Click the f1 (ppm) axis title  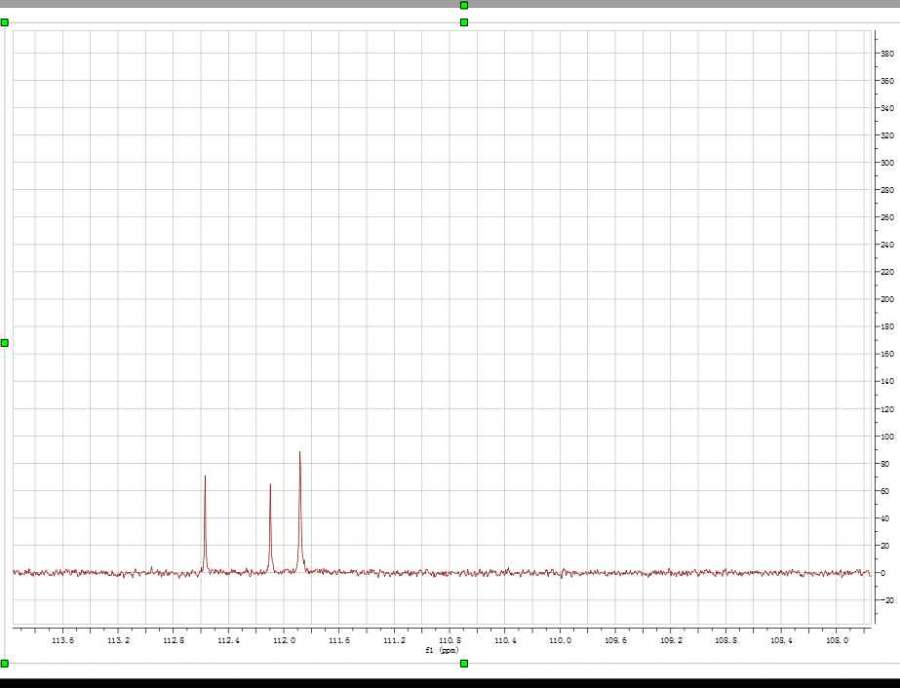[442, 650]
